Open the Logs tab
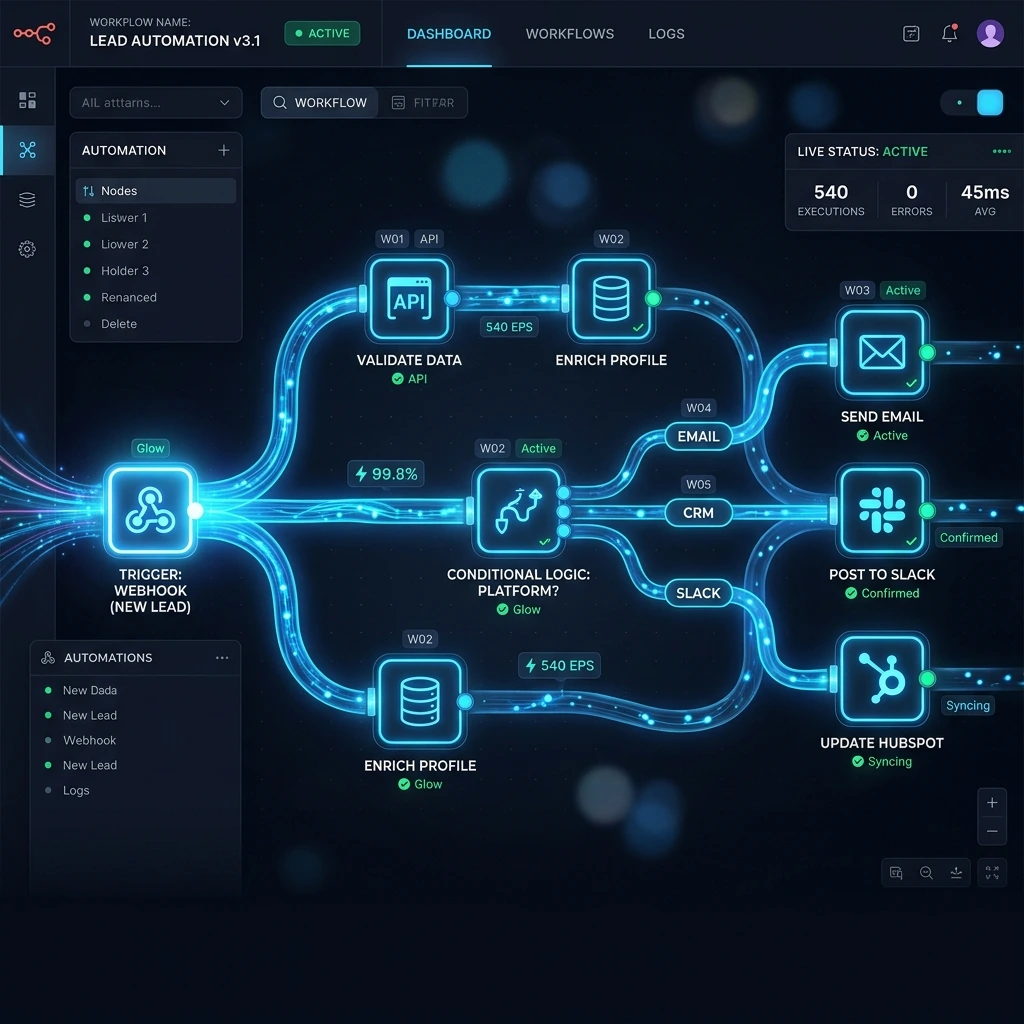The image size is (1024, 1024). coord(666,34)
